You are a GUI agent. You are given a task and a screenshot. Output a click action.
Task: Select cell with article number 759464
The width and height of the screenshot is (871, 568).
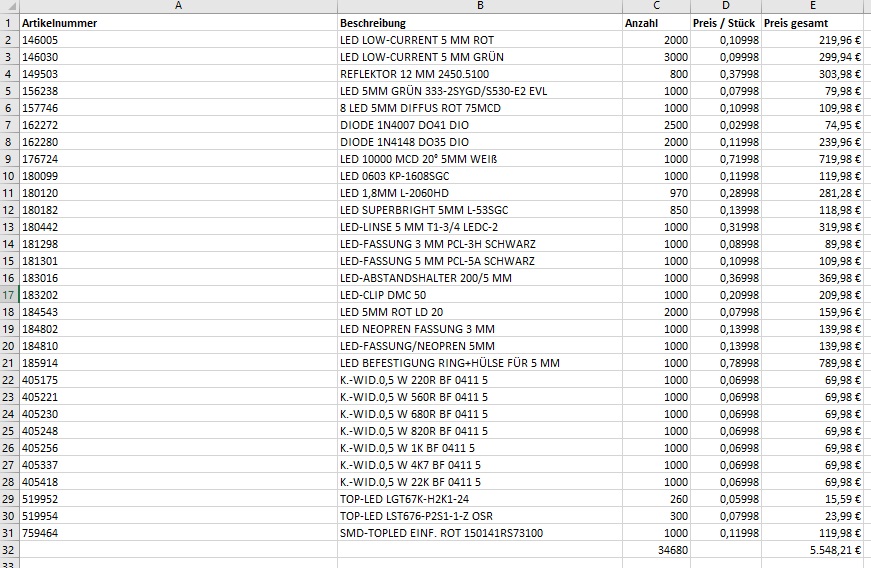coord(178,532)
